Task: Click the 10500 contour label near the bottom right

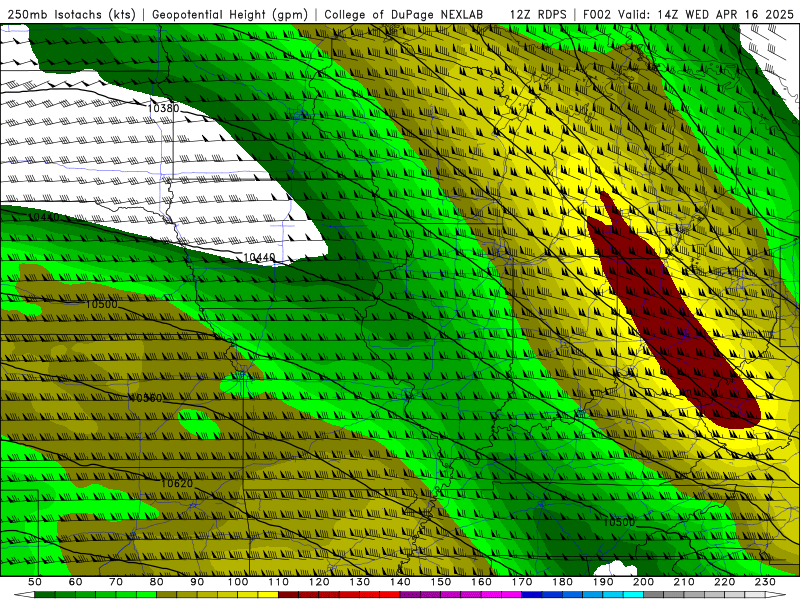Action: tap(619, 522)
